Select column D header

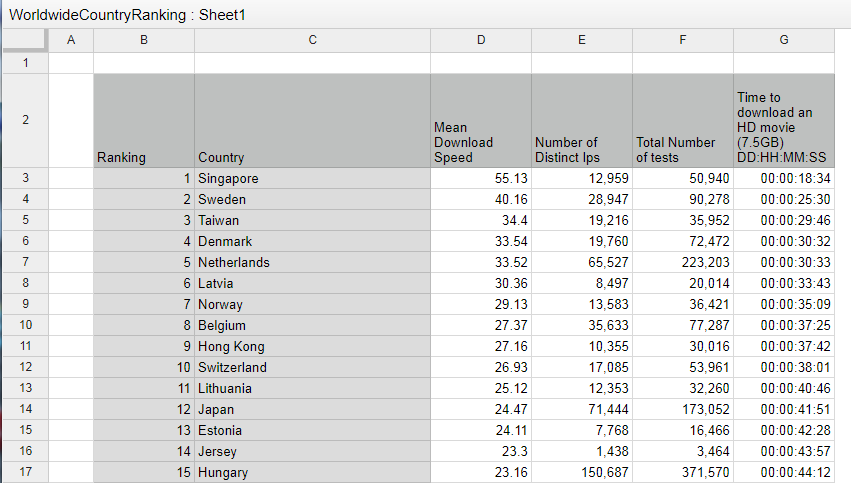coord(481,40)
